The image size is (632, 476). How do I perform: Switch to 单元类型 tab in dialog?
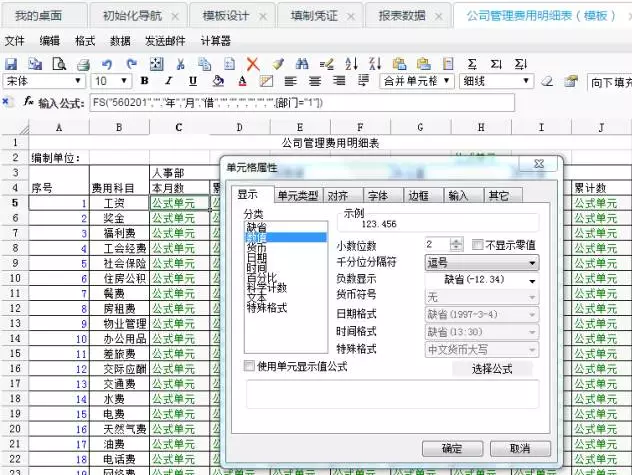(298, 195)
